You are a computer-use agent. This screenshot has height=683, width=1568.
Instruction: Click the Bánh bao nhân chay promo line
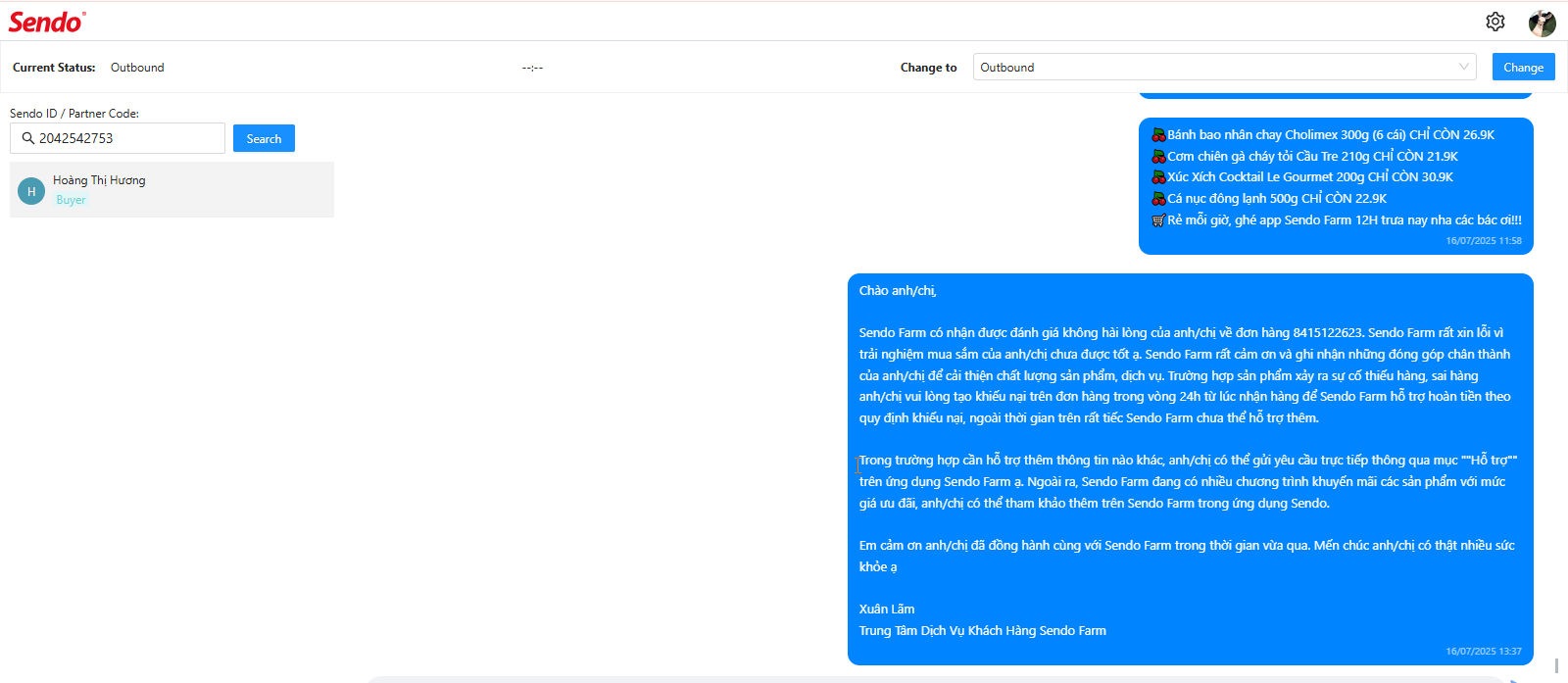(x=1323, y=135)
